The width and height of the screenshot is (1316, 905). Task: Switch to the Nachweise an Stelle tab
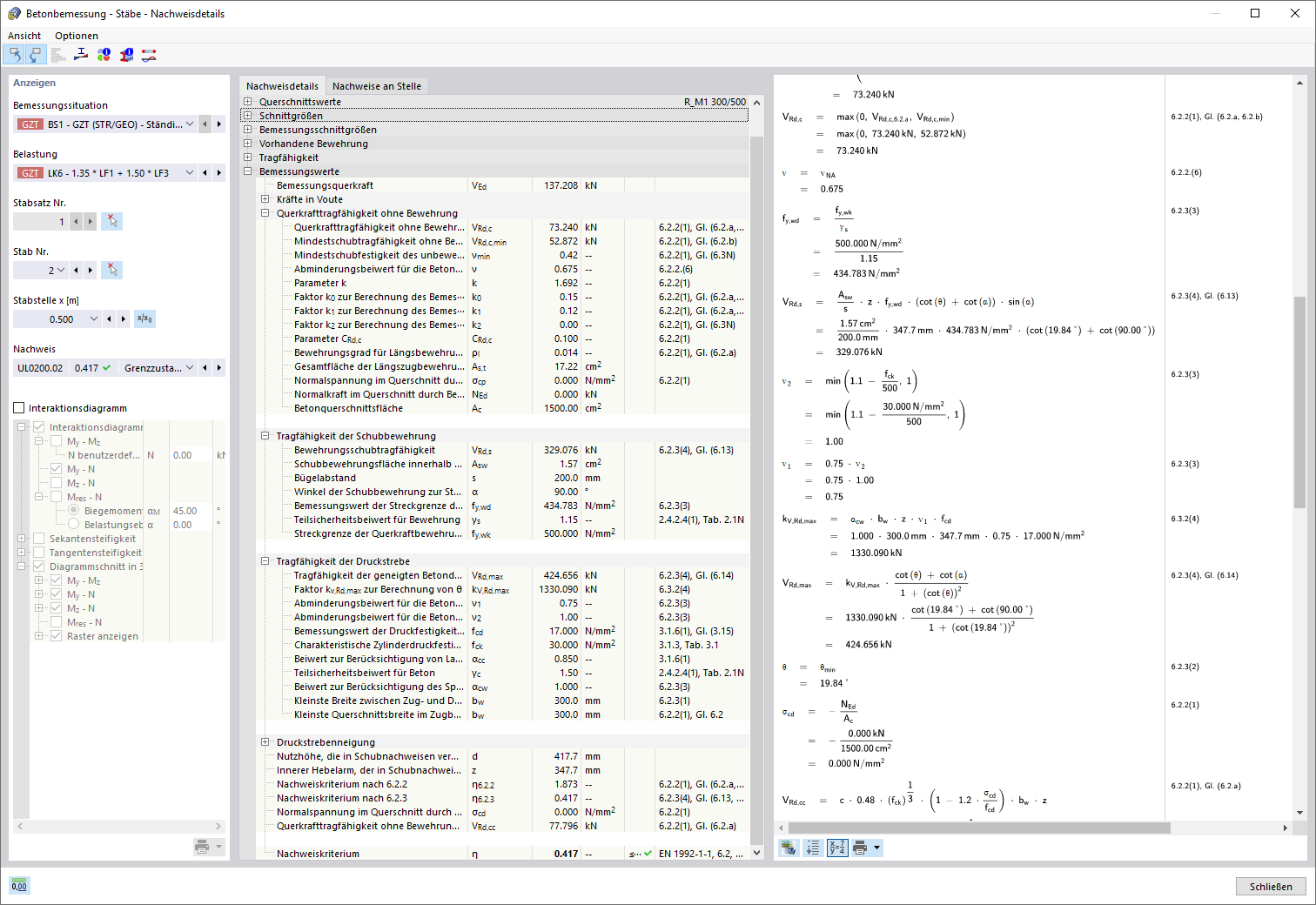click(x=377, y=86)
